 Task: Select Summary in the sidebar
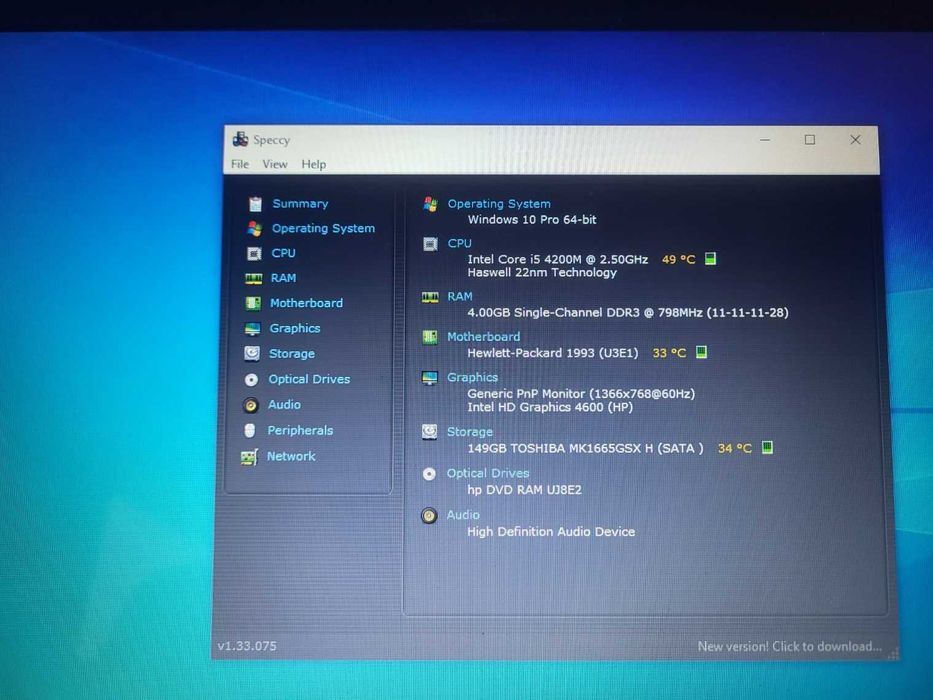300,204
